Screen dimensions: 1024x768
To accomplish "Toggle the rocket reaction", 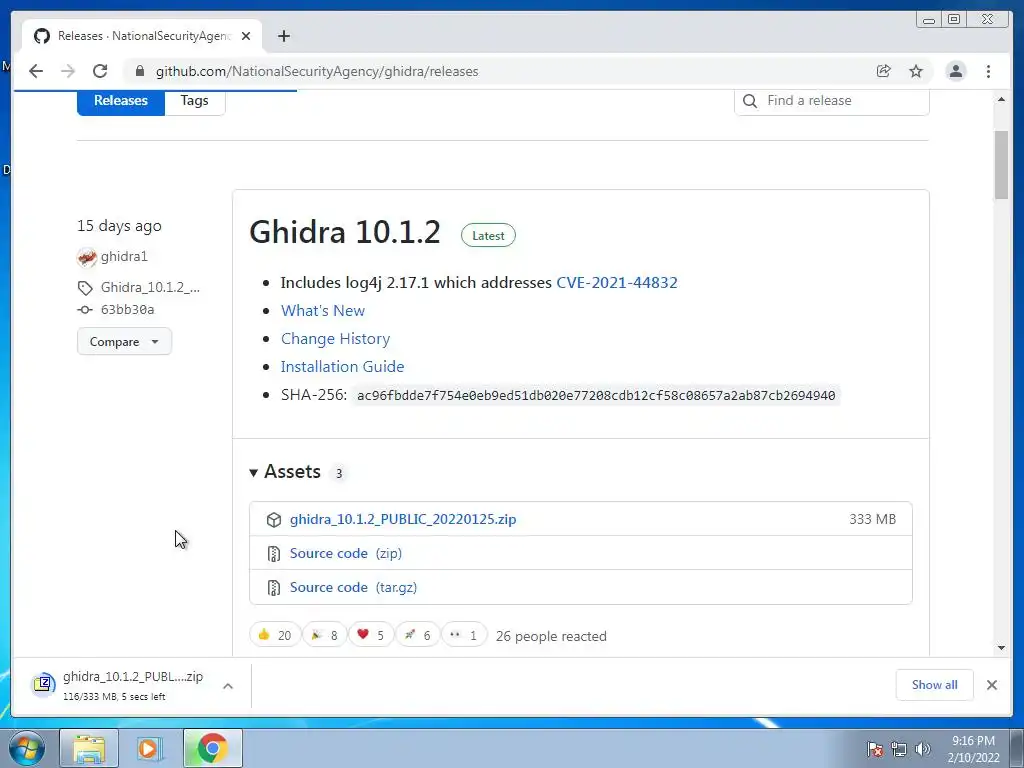I will click(417, 635).
